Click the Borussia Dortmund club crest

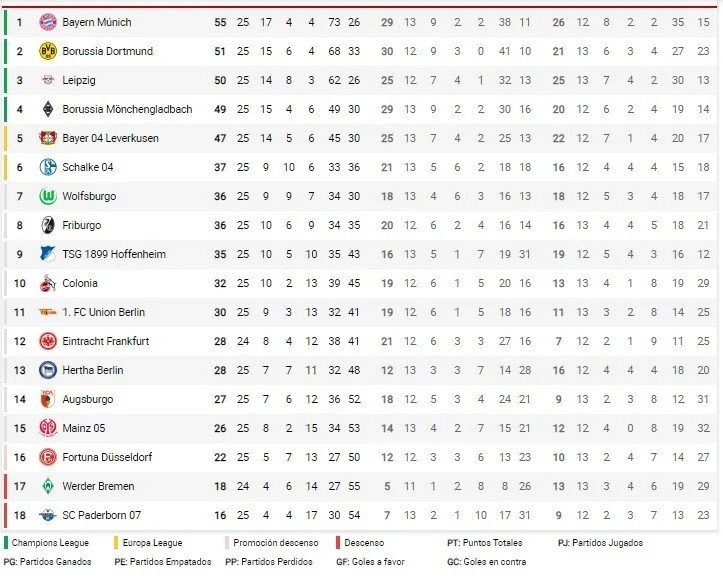point(48,51)
